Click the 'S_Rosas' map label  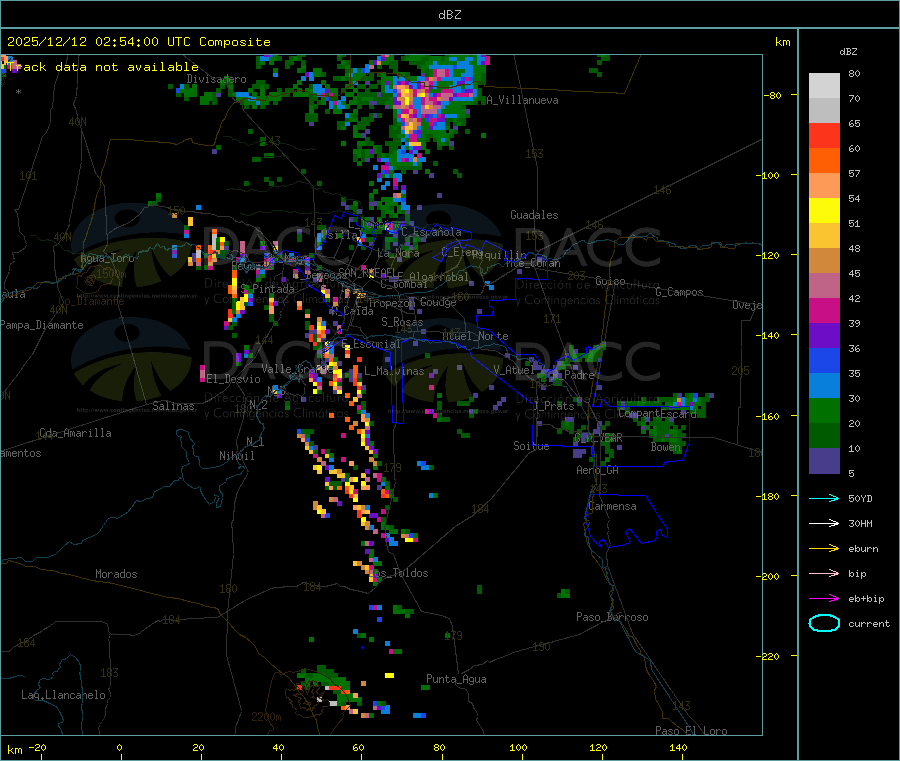[x=402, y=322]
